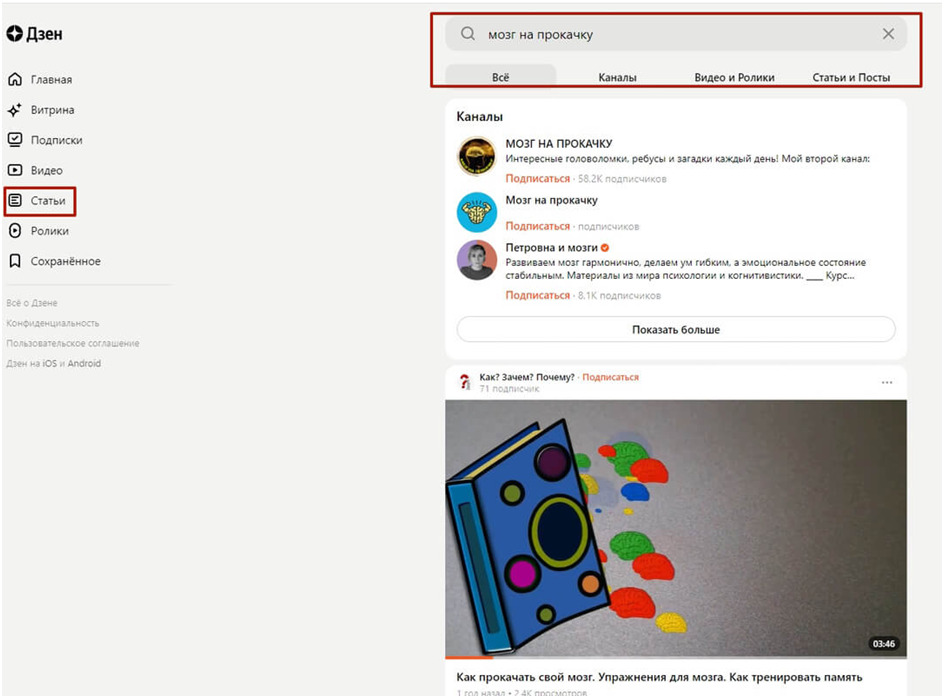Subscribe to Петровна и мозги channel
The height and width of the screenshot is (698, 944).
point(537,295)
